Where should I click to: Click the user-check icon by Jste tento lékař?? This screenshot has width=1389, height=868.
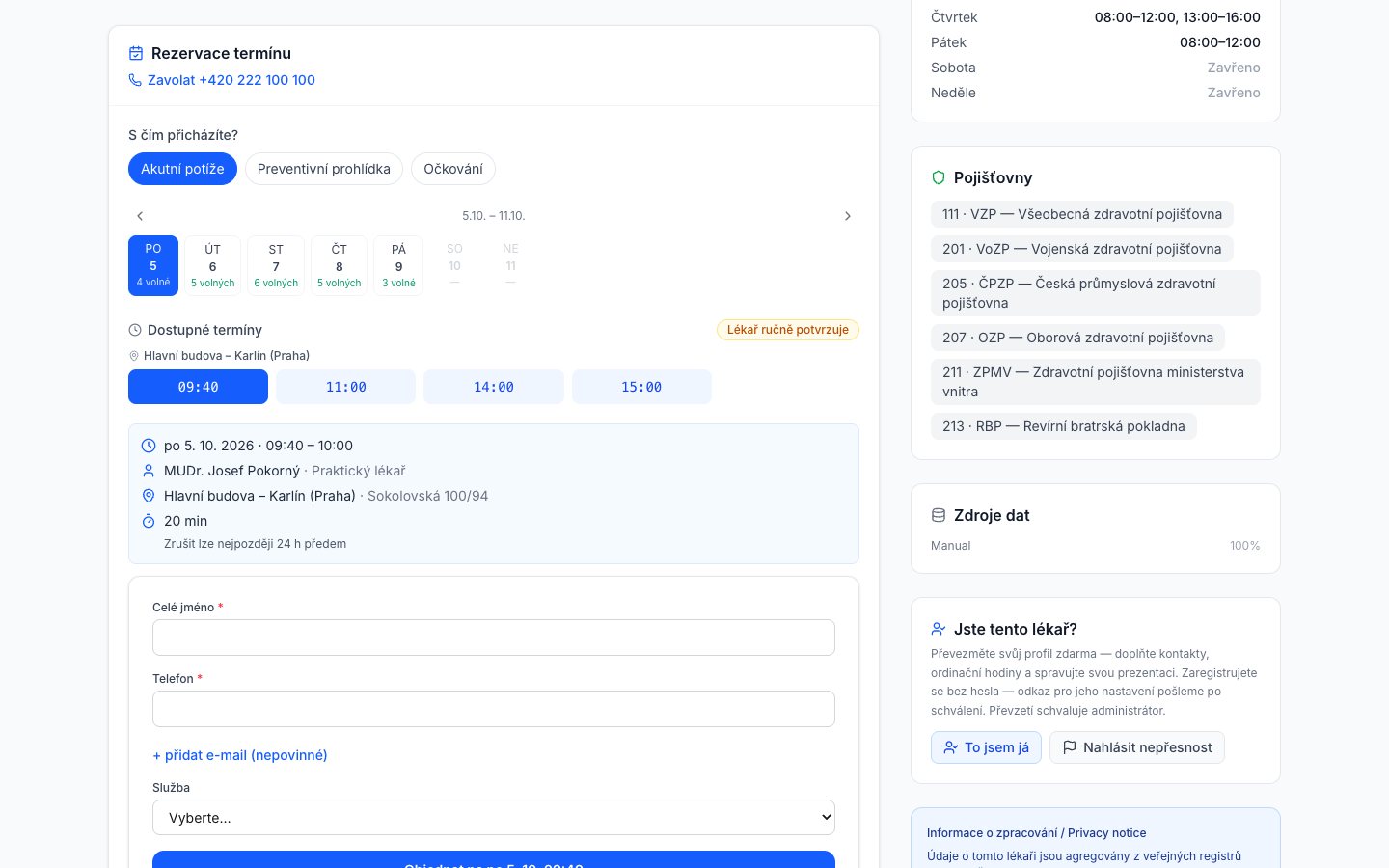pyautogui.click(x=939, y=629)
